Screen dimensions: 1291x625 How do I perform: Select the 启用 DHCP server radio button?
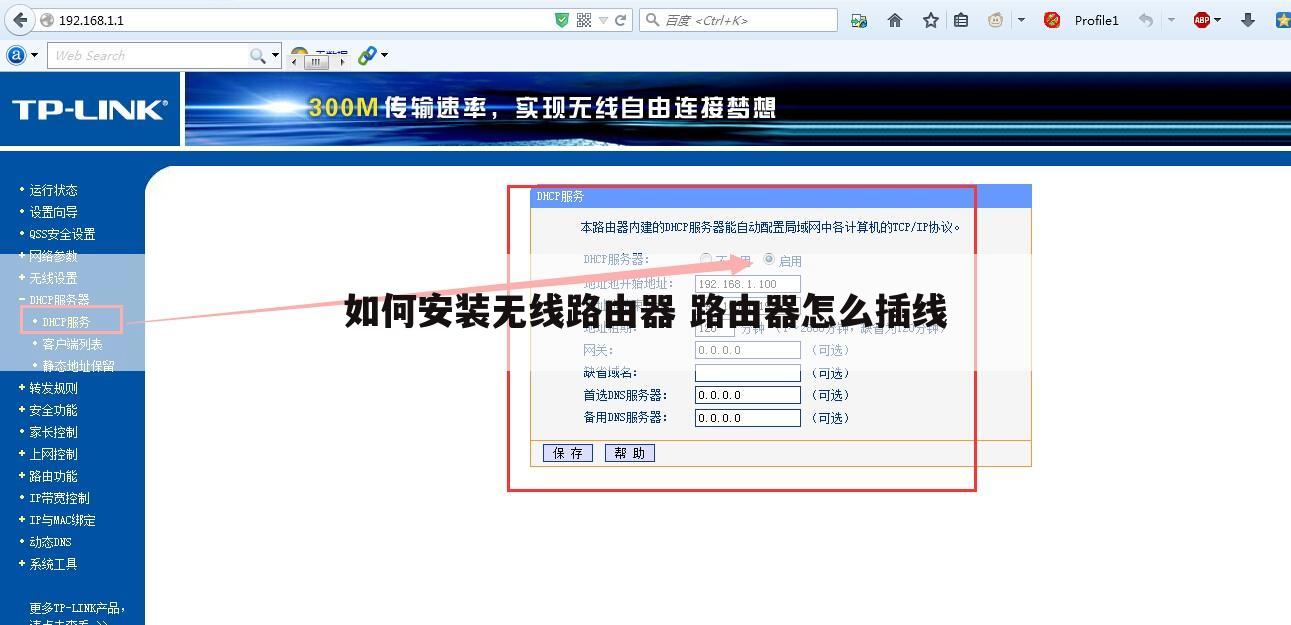(x=768, y=259)
